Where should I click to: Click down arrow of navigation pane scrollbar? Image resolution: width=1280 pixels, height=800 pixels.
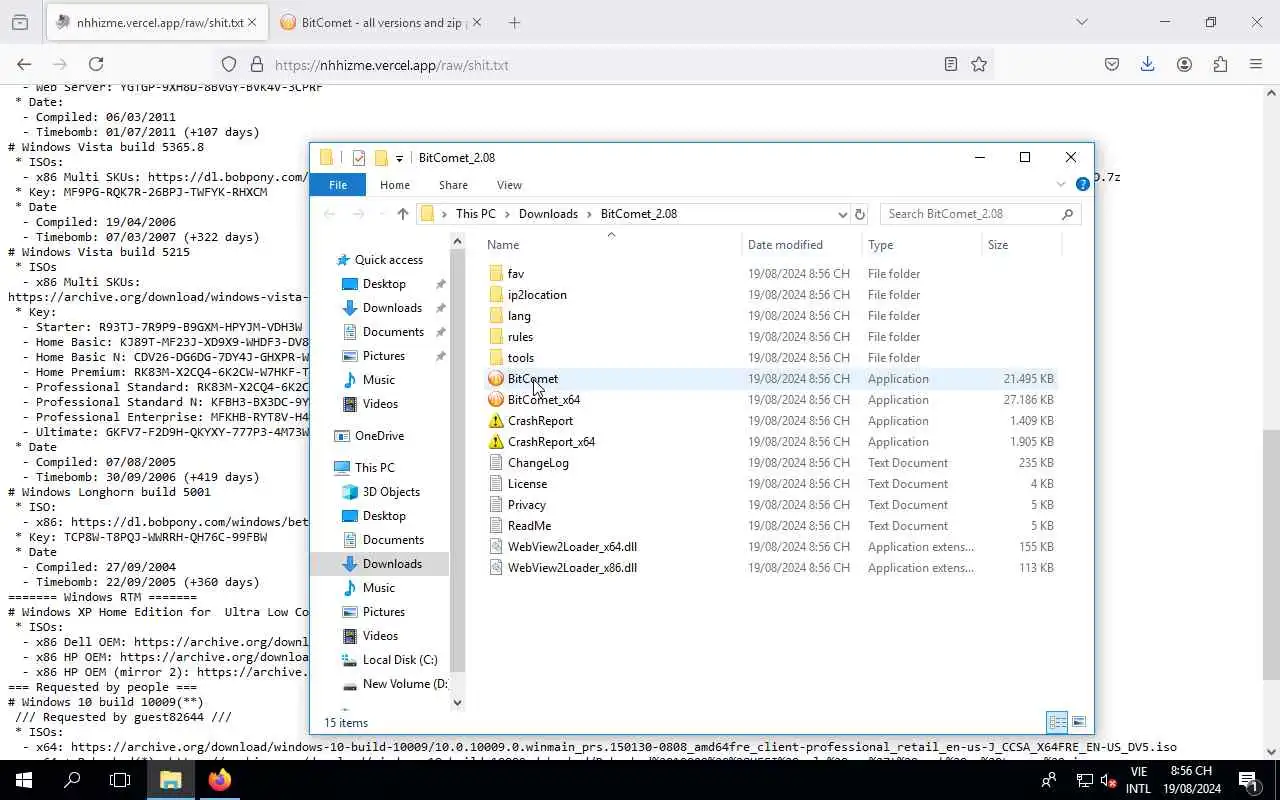click(x=458, y=702)
